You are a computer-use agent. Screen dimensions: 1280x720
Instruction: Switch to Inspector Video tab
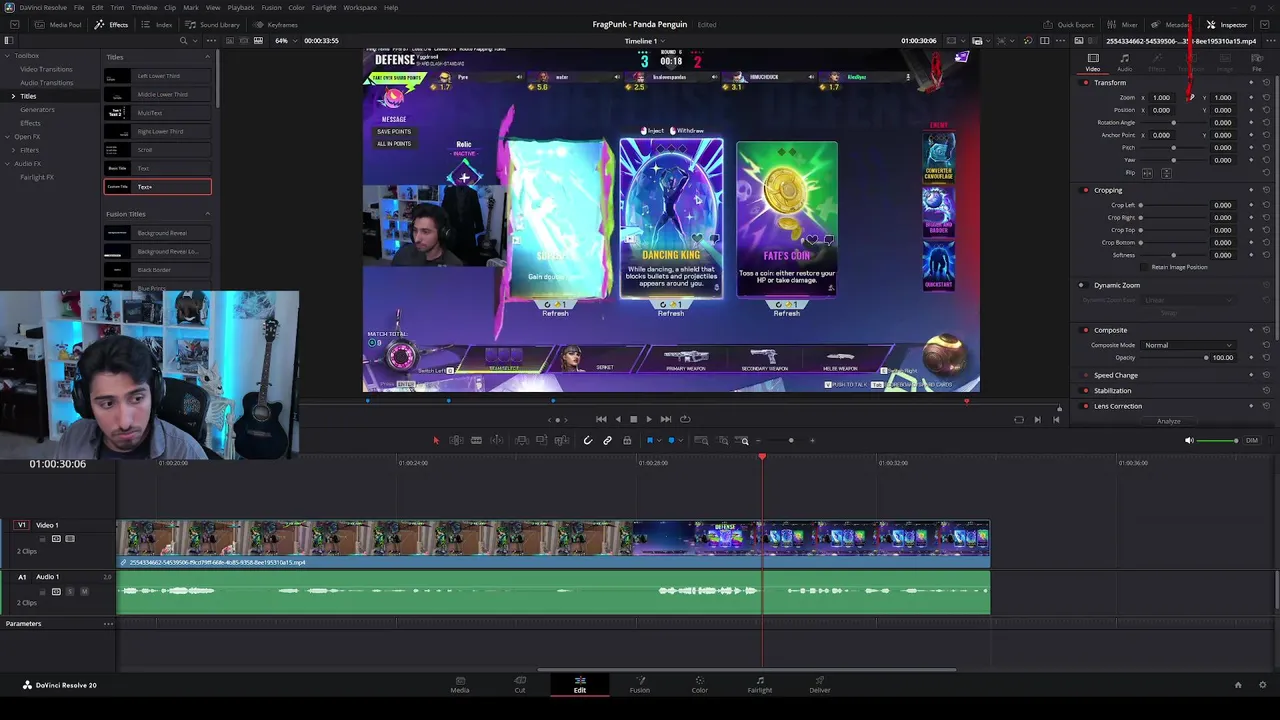1093,62
